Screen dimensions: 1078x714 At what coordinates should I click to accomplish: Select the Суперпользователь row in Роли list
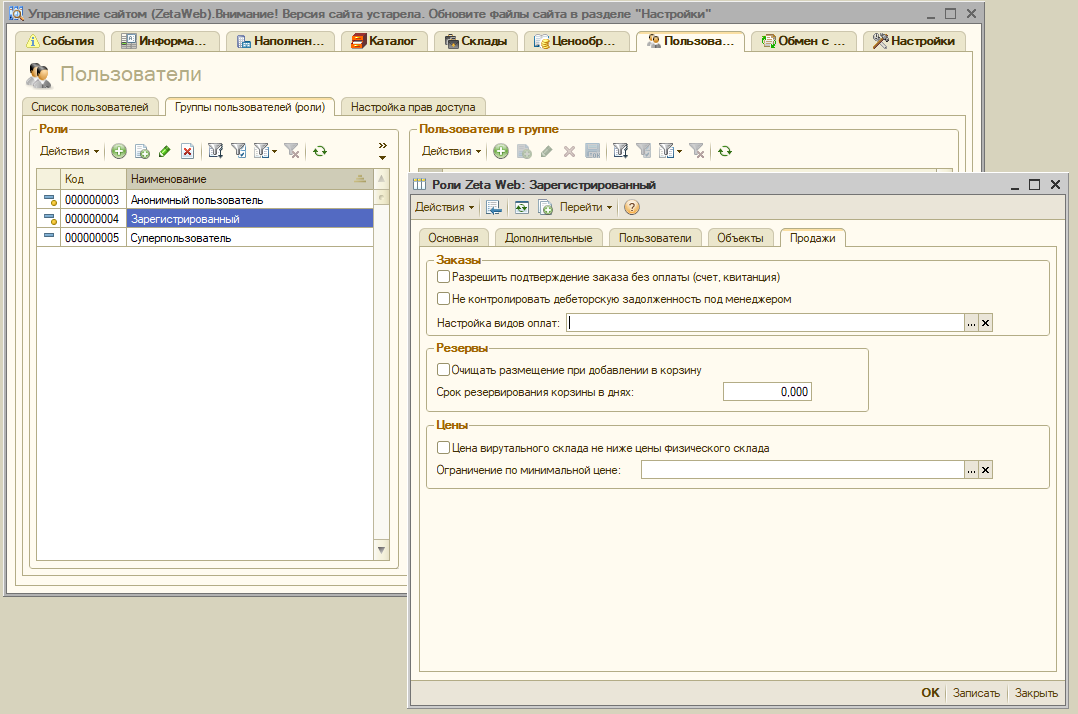205,238
